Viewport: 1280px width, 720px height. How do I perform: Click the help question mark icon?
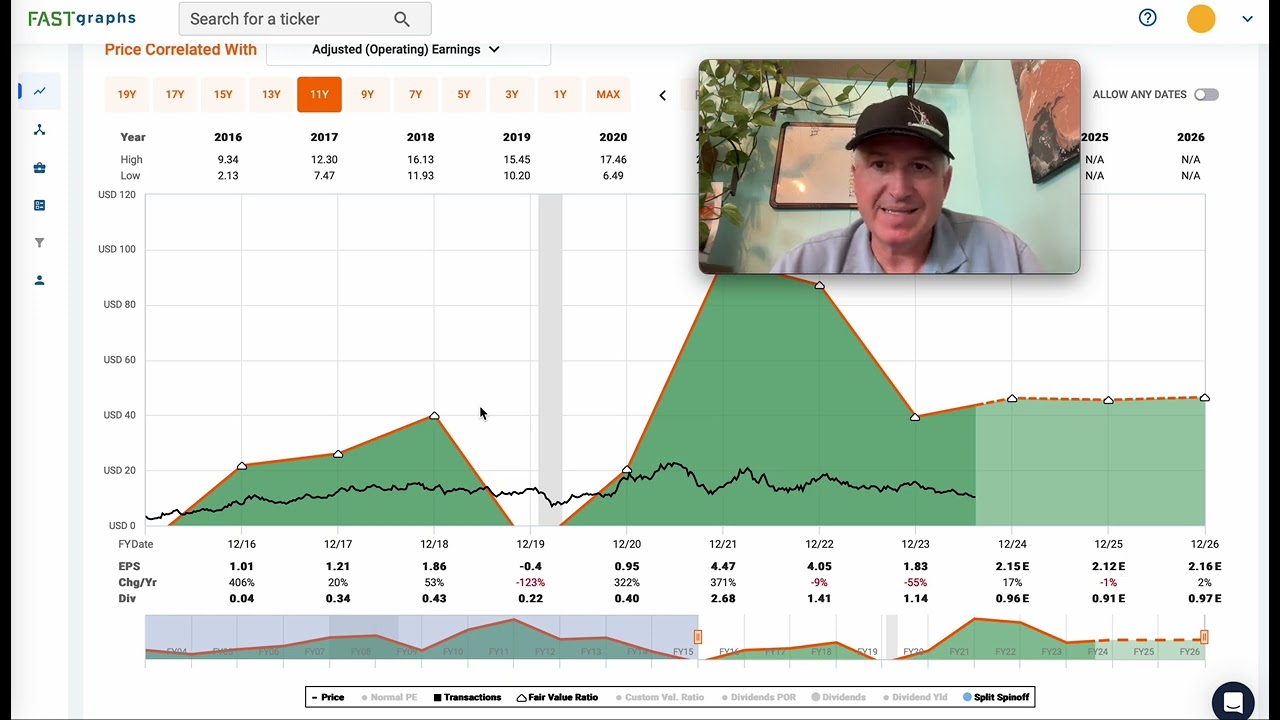(x=1148, y=18)
